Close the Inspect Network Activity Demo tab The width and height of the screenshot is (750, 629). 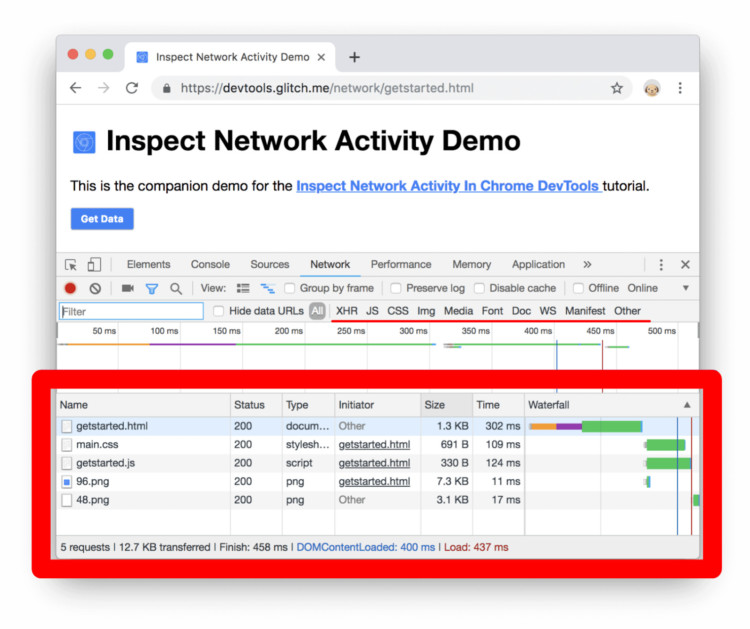pyautogui.click(x=321, y=57)
